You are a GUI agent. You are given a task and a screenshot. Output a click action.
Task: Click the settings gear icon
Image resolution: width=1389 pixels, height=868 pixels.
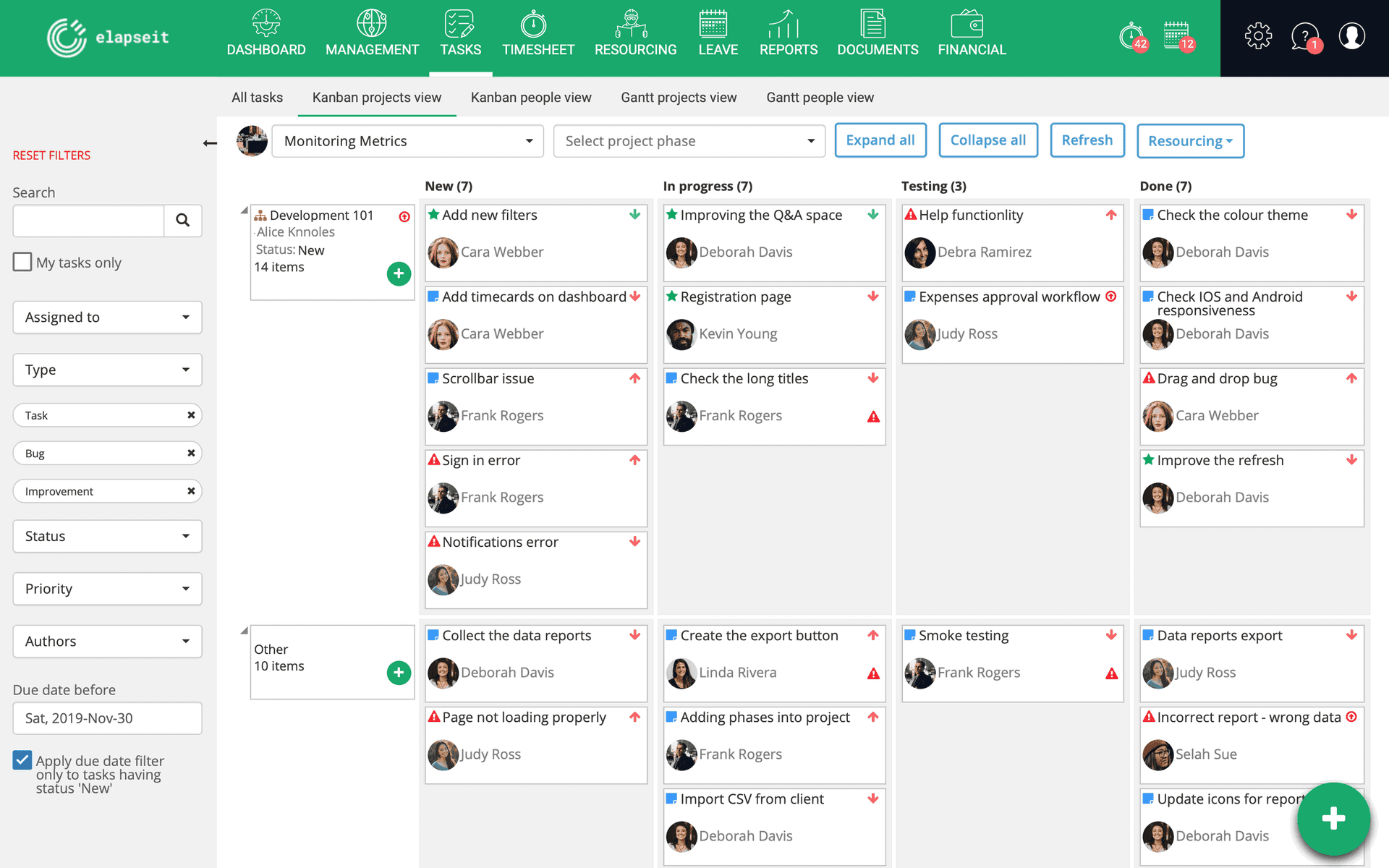(1257, 38)
